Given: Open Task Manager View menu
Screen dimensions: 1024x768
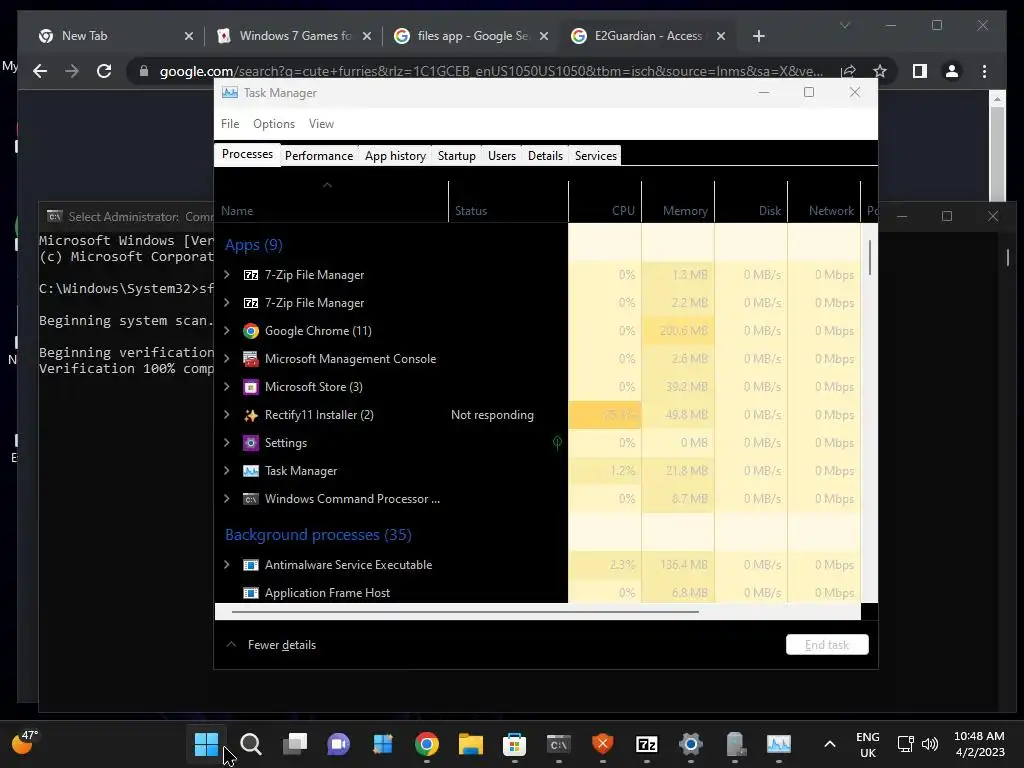Looking at the screenshot, I should tap(321, 123).
